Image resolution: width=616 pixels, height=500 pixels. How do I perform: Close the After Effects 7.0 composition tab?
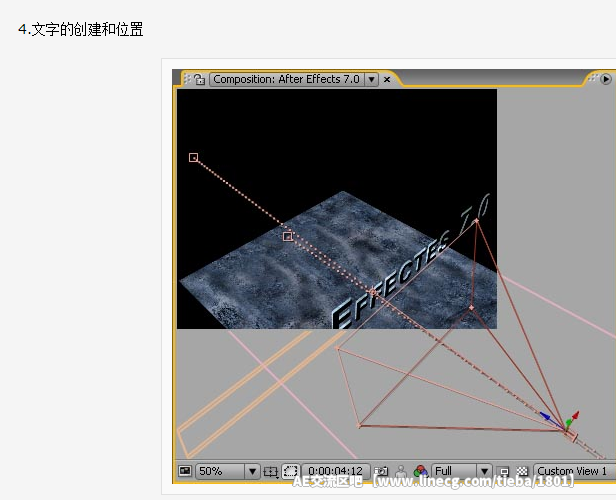(387, 79)
